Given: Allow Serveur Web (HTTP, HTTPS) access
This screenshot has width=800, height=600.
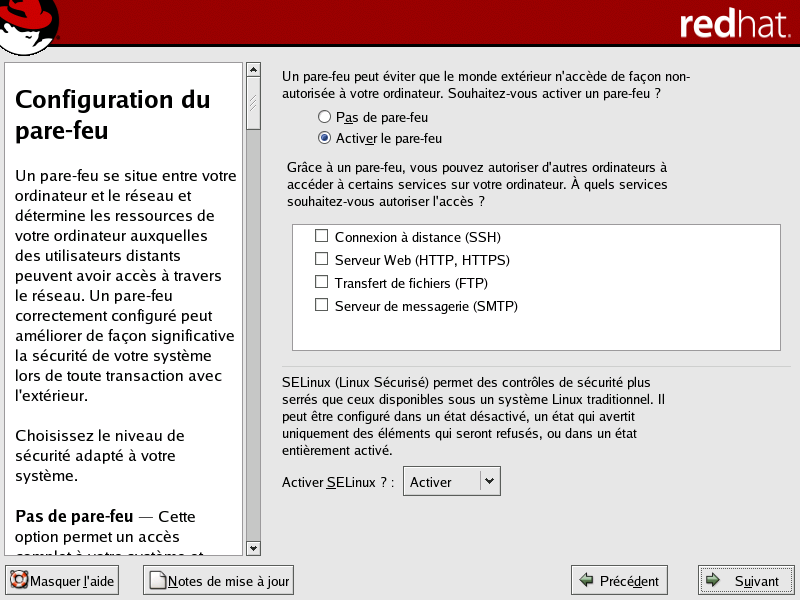Looking at the screenshot, I should [x=322, y=260].
